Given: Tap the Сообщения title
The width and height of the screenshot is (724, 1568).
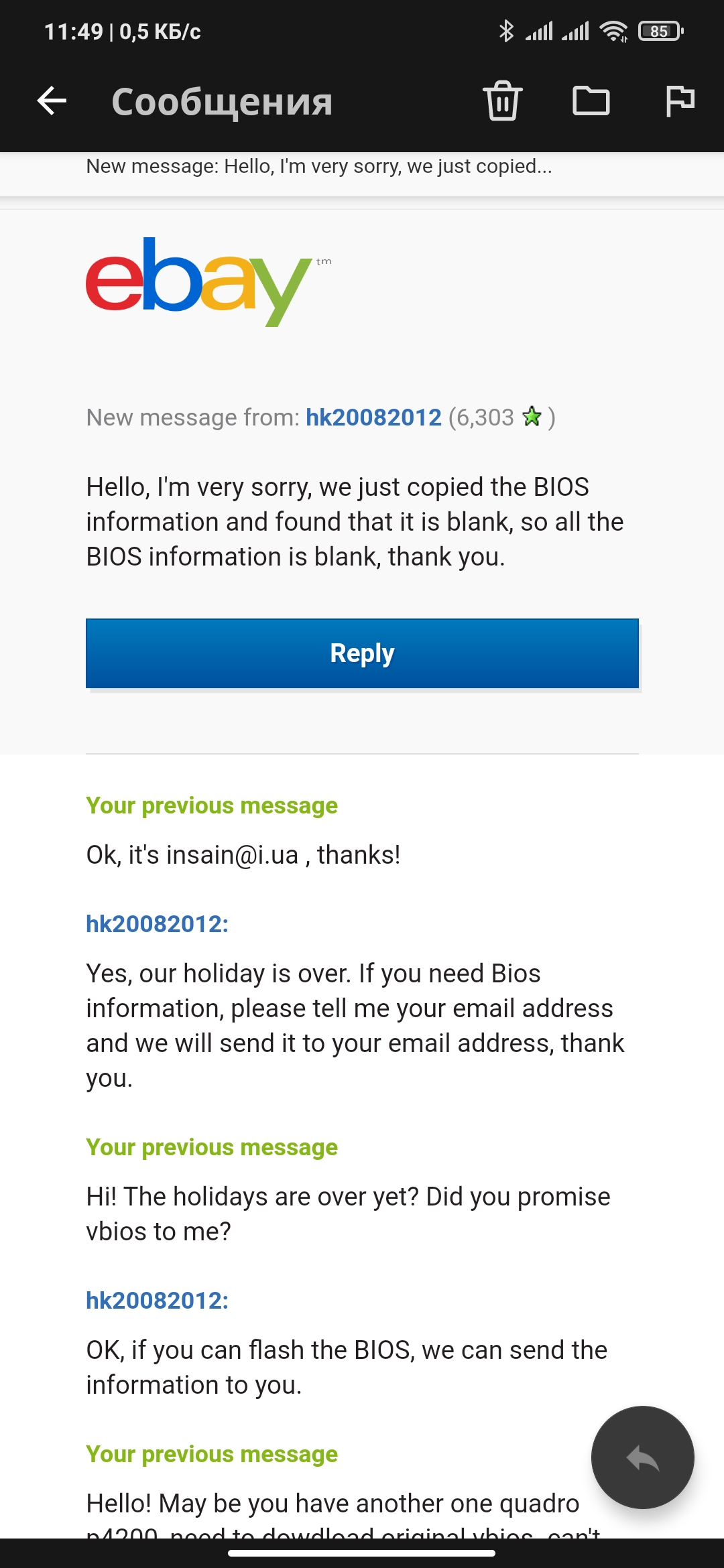Looking at the screenshot, I should pos(222,102).
